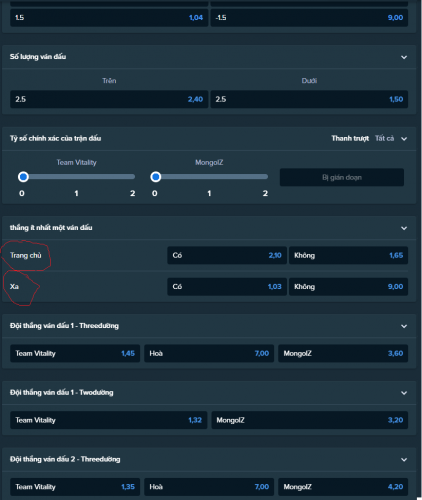This screenshot has width=422, height=500.
Task: Collapse the Số lượng ván đấu section
Action: pyautogui.click(x=404, y=57)
